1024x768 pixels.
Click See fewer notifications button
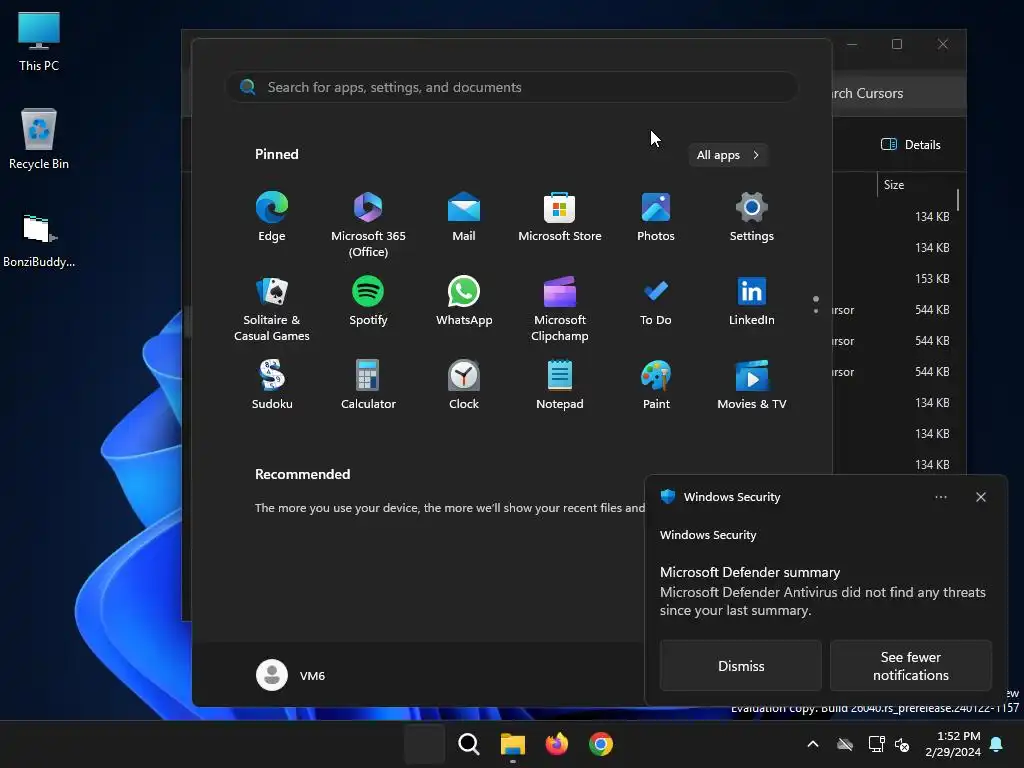pyautogui.click(x=910, y=665)
